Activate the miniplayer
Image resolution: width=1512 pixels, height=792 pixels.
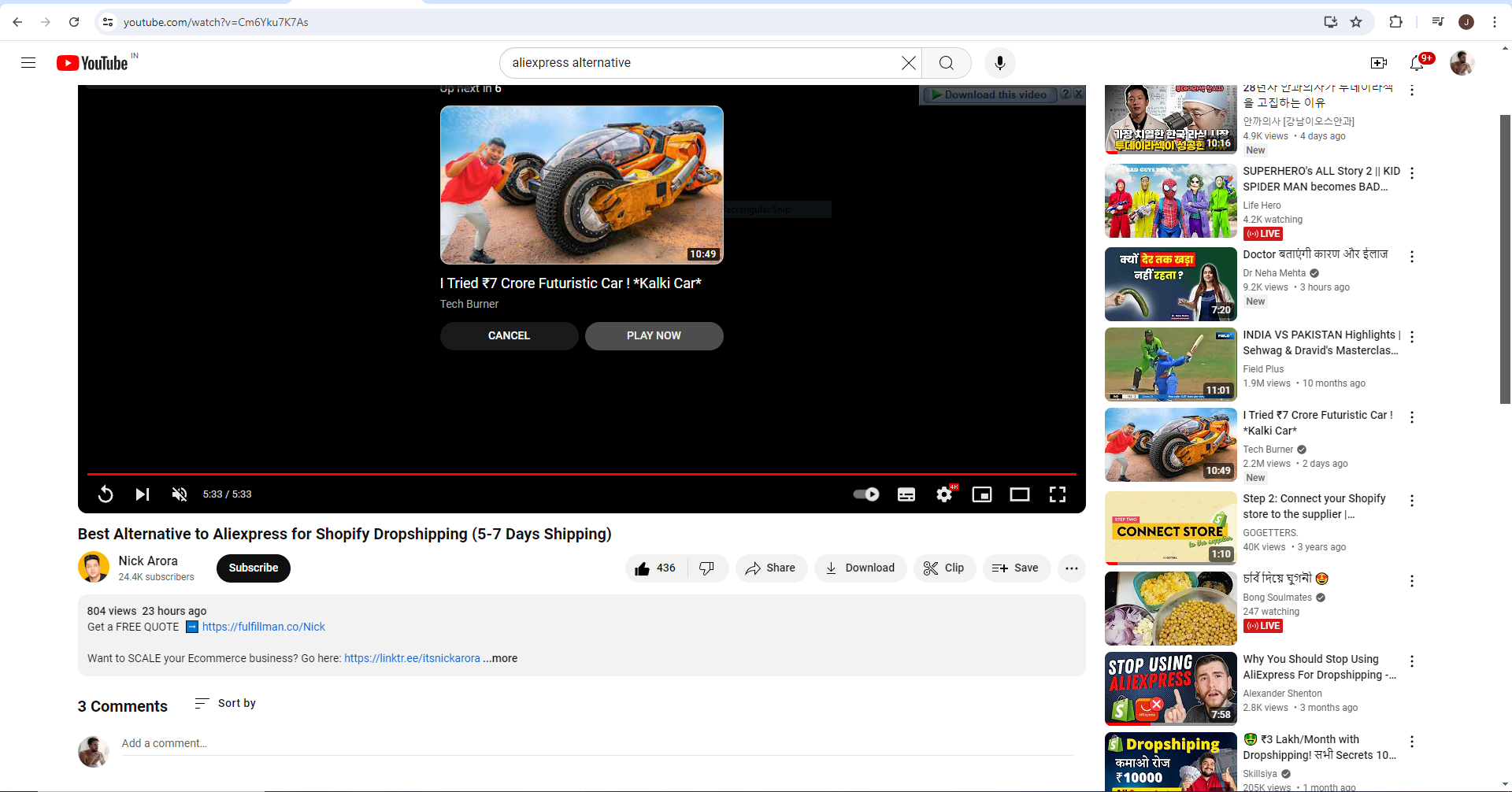tap(982, 494)
